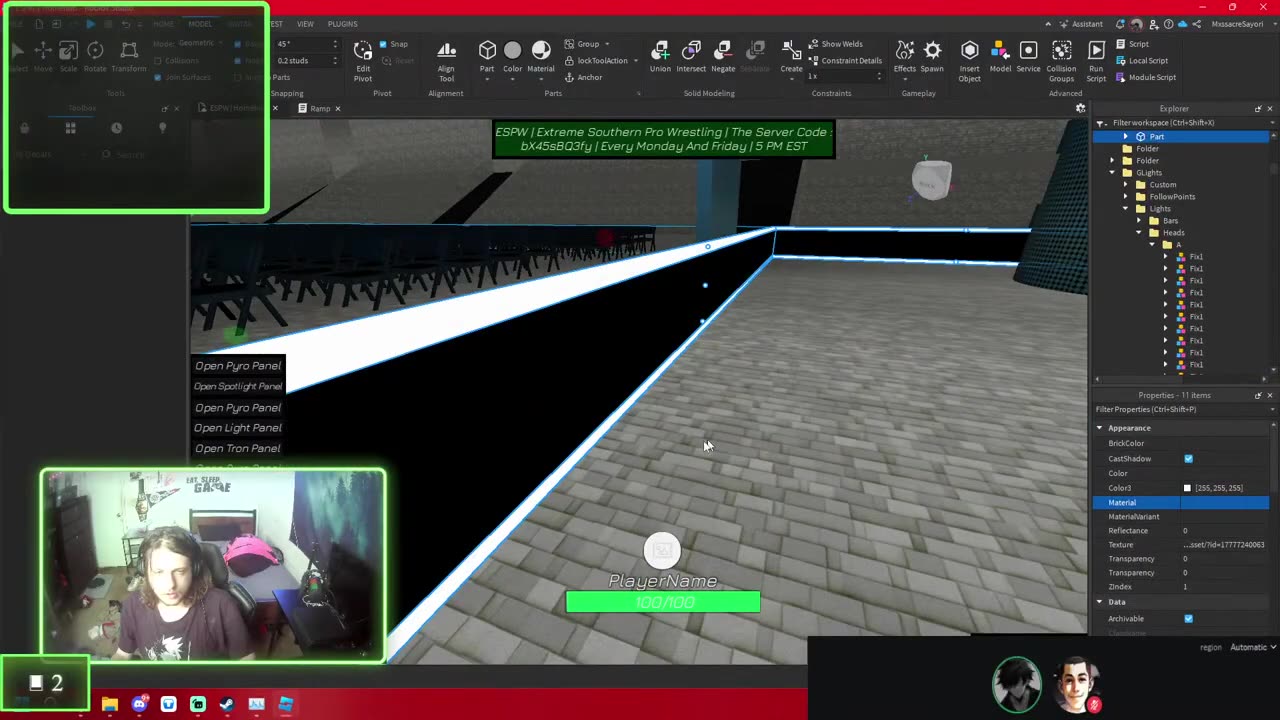Viewport: 1280px width, 720px height.
Task: Open File Explorer from the taskbar
Action: [x=110, y=705]
